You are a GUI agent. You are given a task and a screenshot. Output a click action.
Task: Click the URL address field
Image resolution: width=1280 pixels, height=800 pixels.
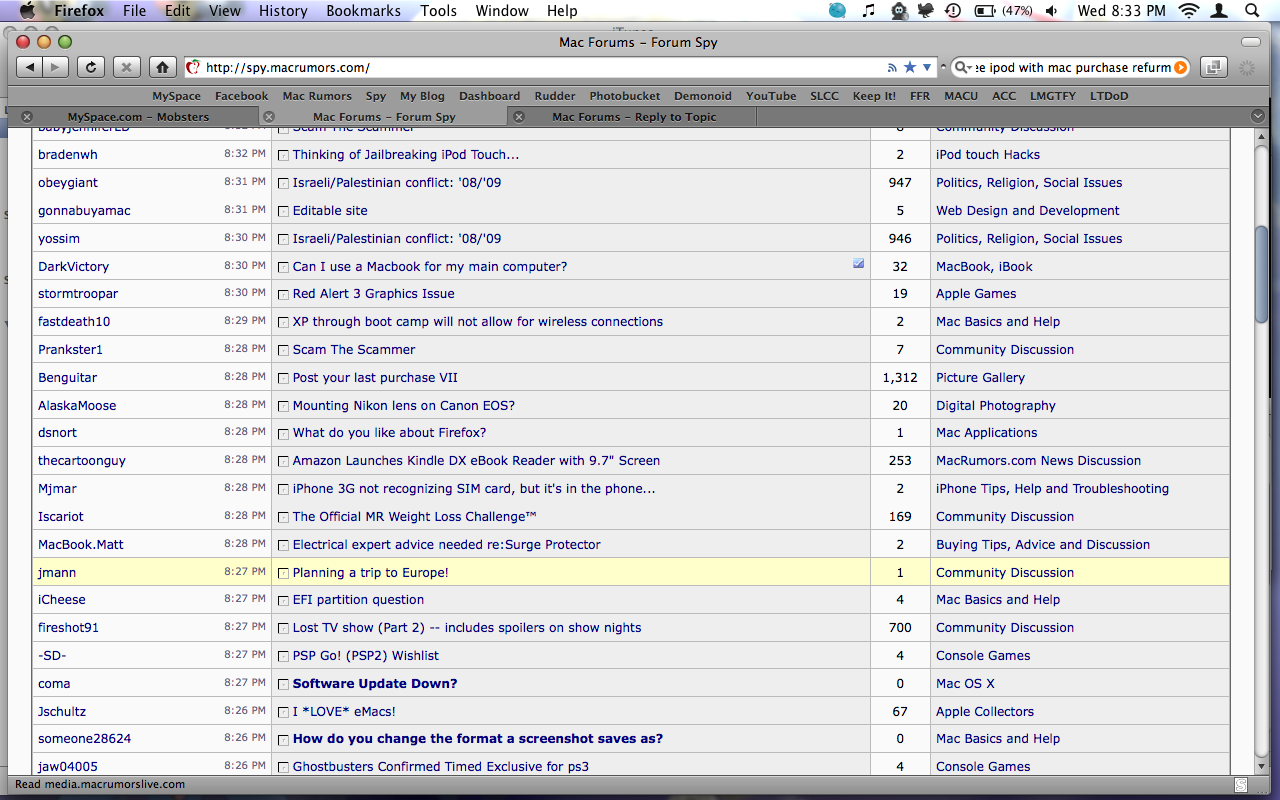click(x=545, y=68)
